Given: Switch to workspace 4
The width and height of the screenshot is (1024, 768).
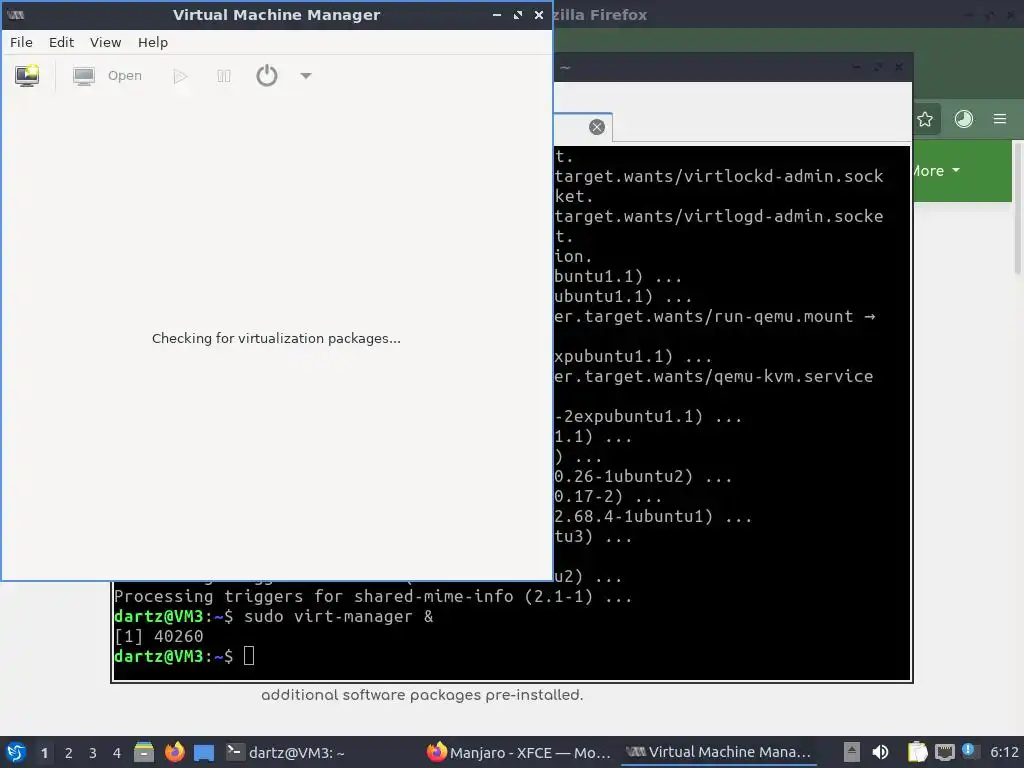Looking at the screenshot, I should 117,753.
